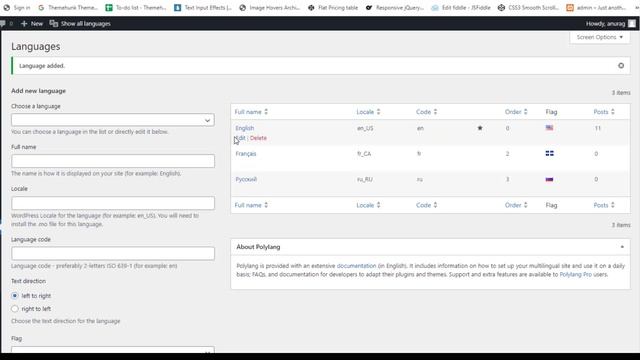Sort by Posts in table footer
The image size is (640, 360).
click(x=604, y=205)
